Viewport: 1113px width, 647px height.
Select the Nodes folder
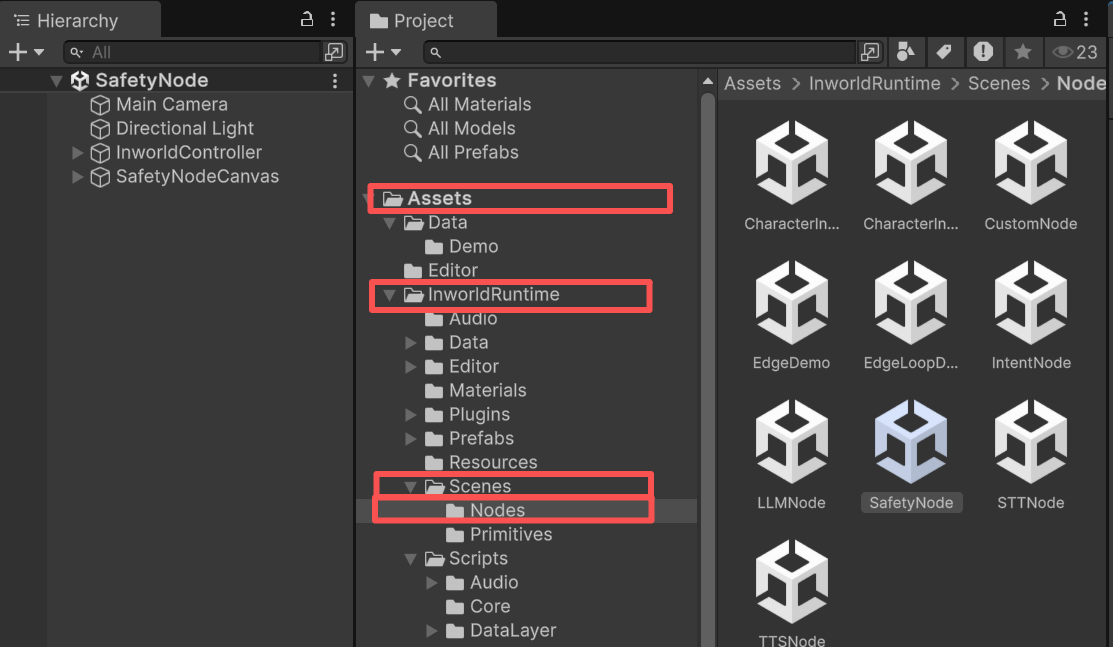pyautogui.click(x=497, y=511)
